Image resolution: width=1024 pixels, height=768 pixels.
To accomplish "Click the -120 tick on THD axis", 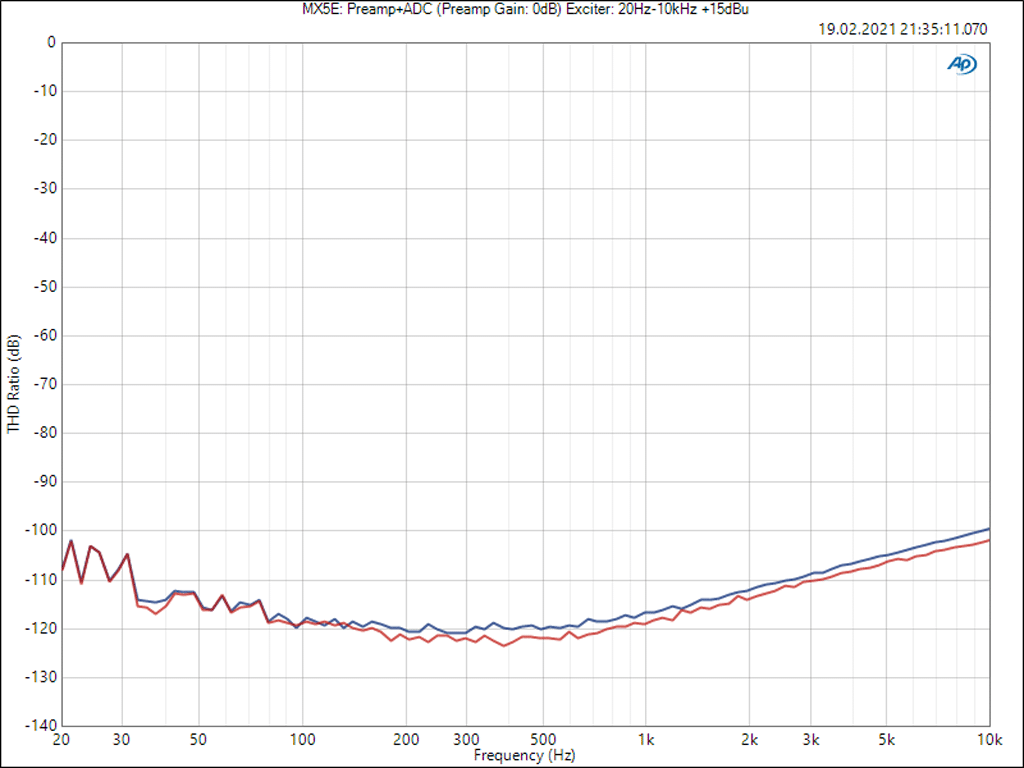I will tap(41, 628).
